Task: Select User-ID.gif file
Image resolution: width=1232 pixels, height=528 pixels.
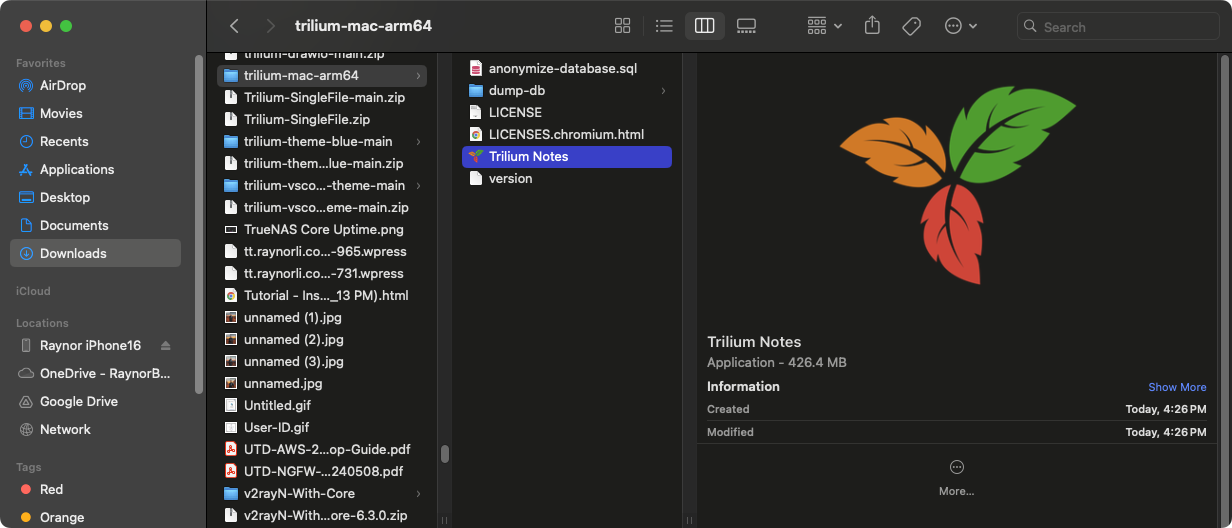Action: (322, 427)
